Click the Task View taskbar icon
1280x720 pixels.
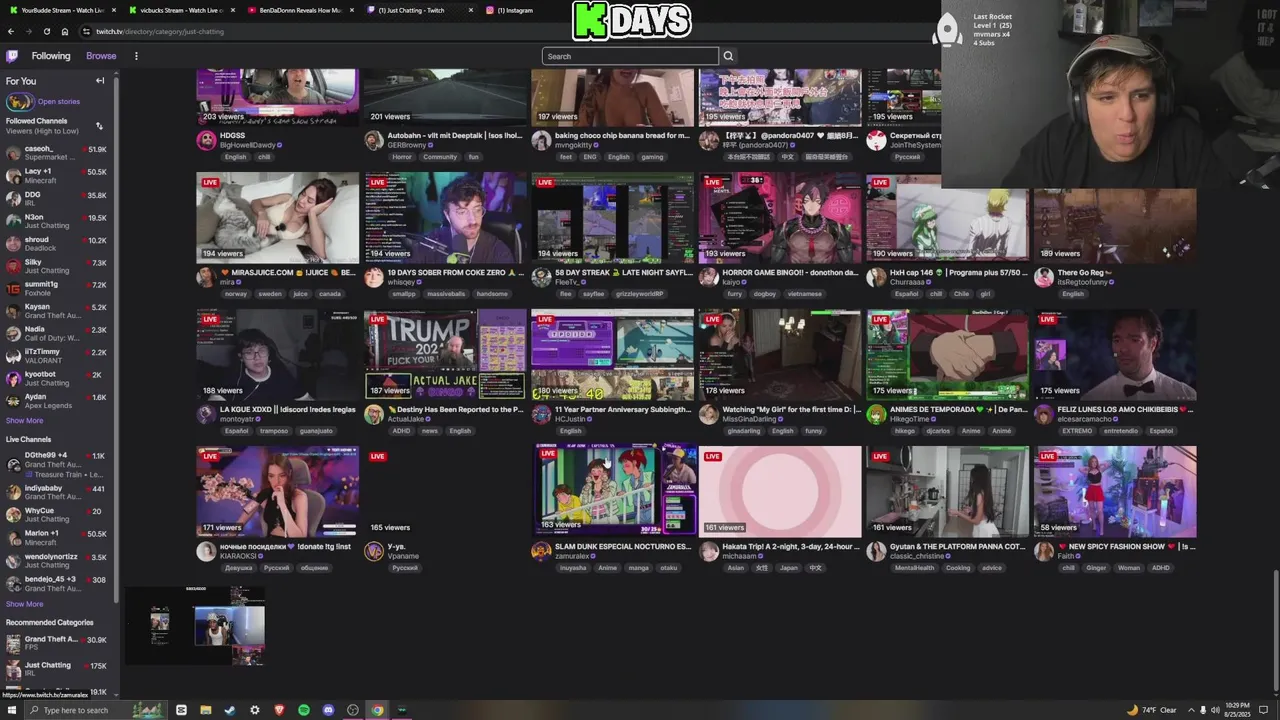click(181, 710)
